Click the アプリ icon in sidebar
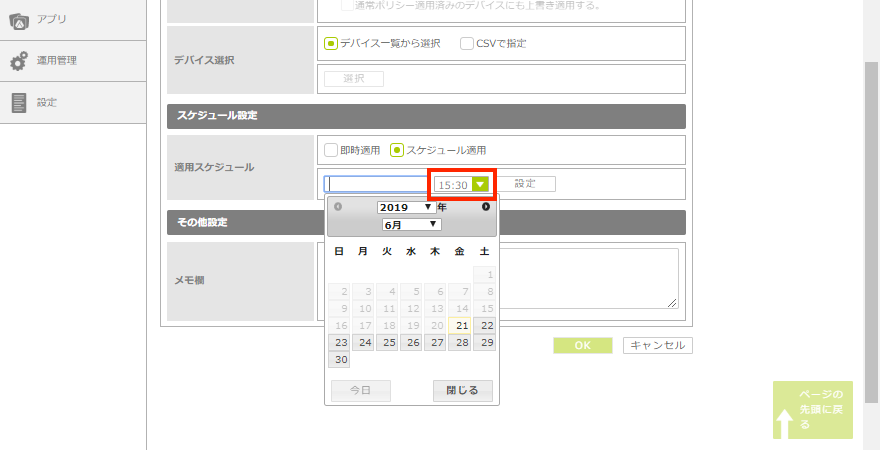Screen dimensions: 880x450 point(18,20)
